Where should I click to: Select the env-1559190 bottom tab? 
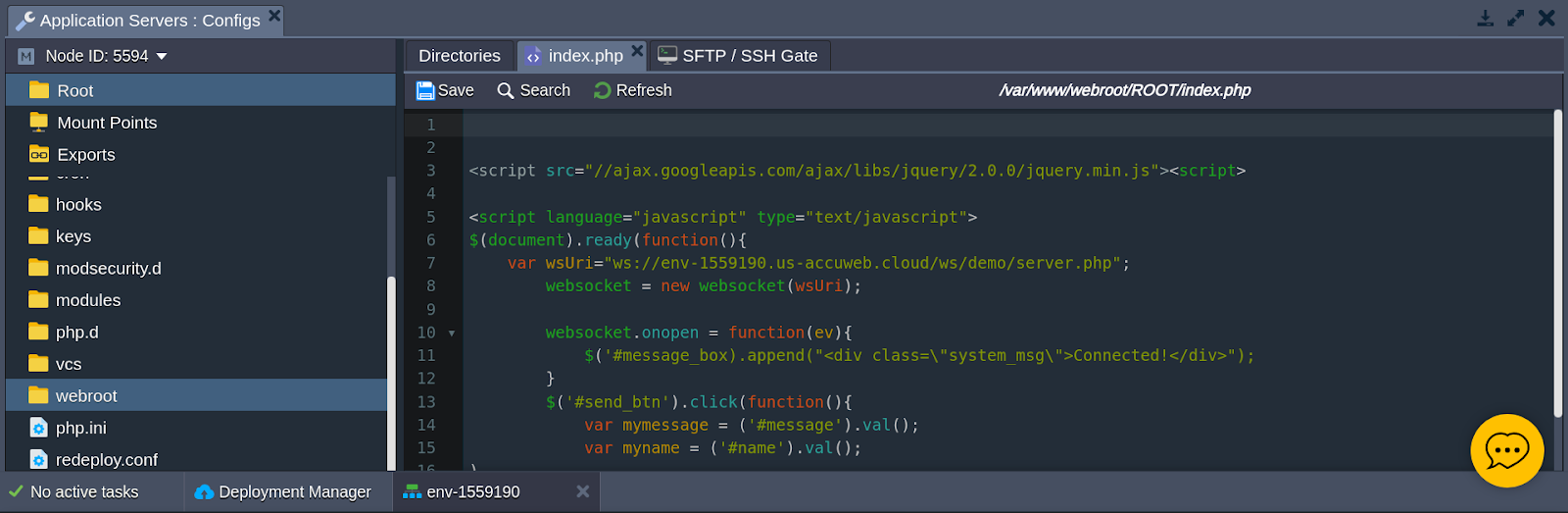click(472, 491)
